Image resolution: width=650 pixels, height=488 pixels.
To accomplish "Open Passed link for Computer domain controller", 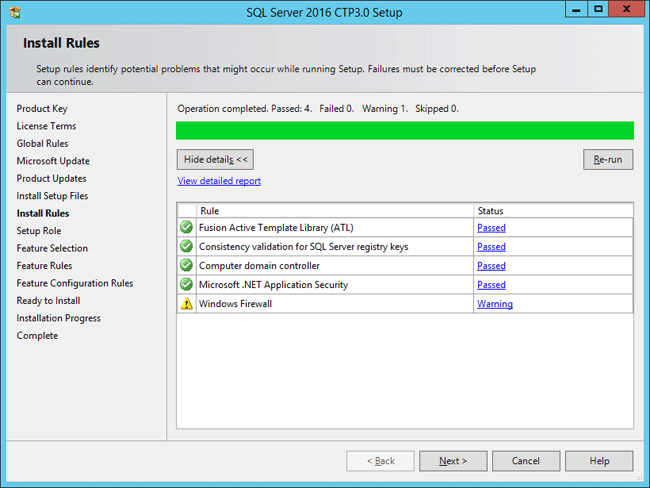I will coord(491,266).
